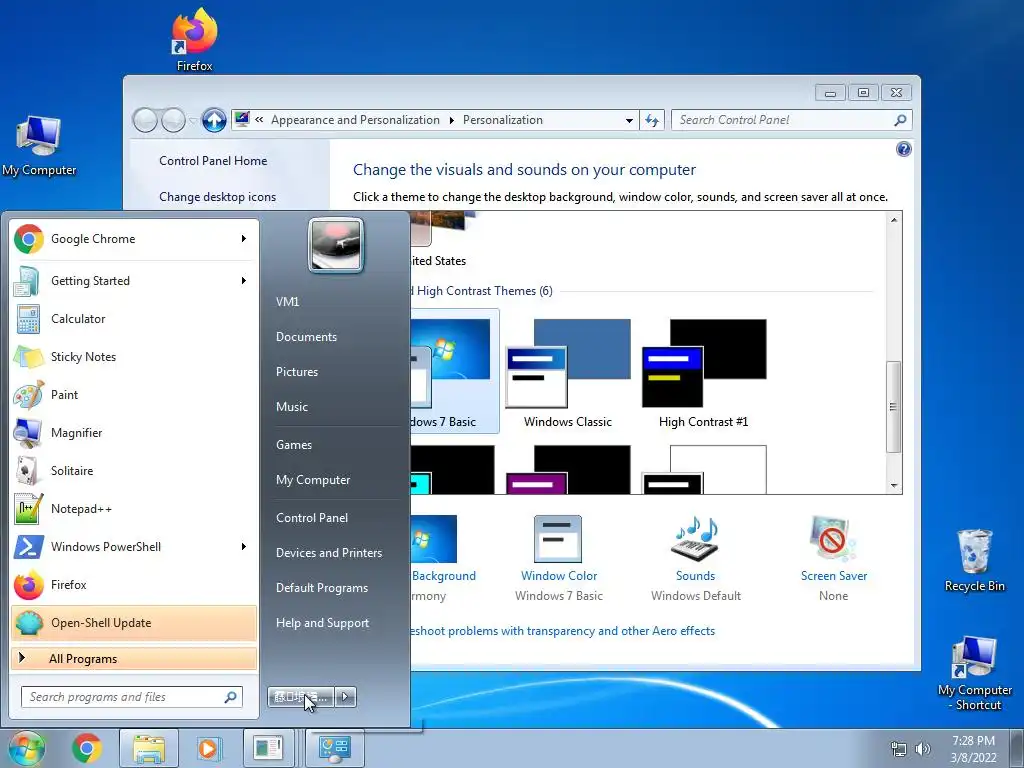
Task: Open My Computer from Start menu right pane
Action: tap(313, 480)
